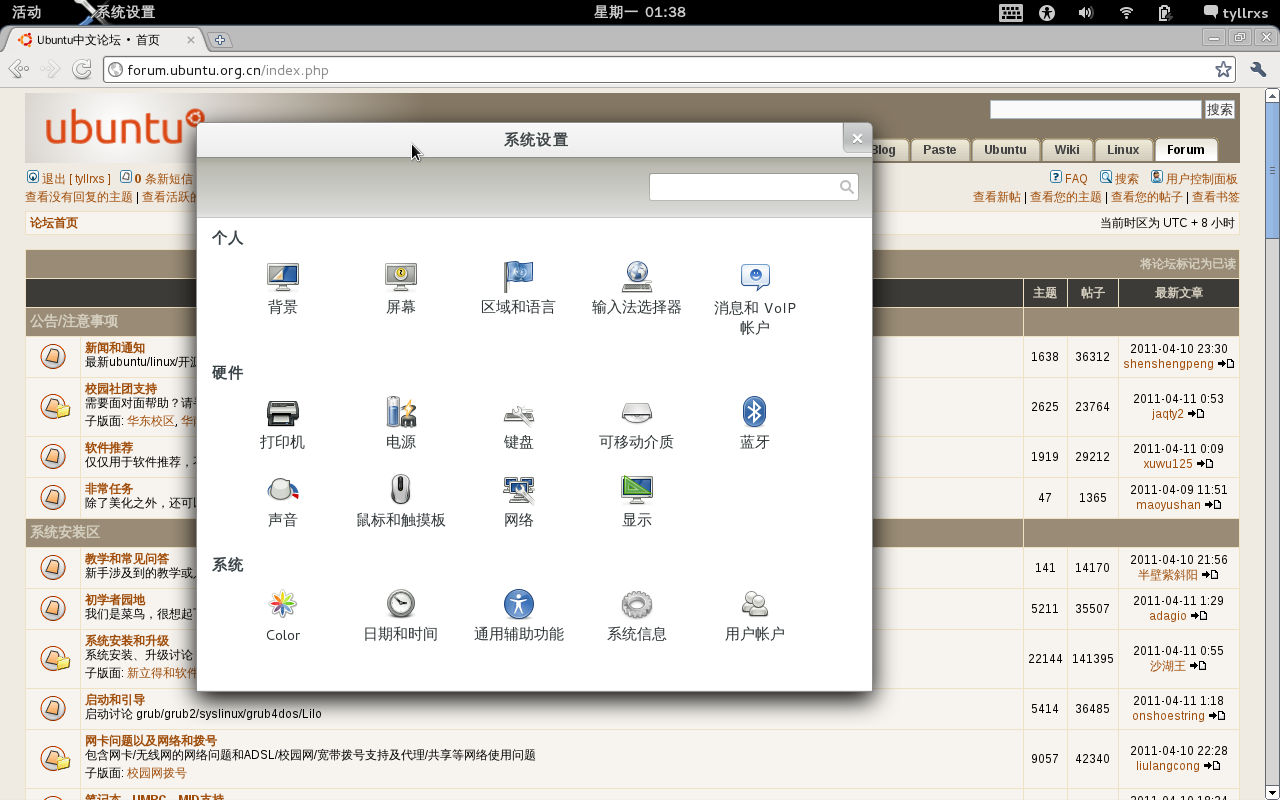The height and width of the screenshot is (800, 1280).
Task: Open the 新闻和通知 forum section
Action: (115, 348)
